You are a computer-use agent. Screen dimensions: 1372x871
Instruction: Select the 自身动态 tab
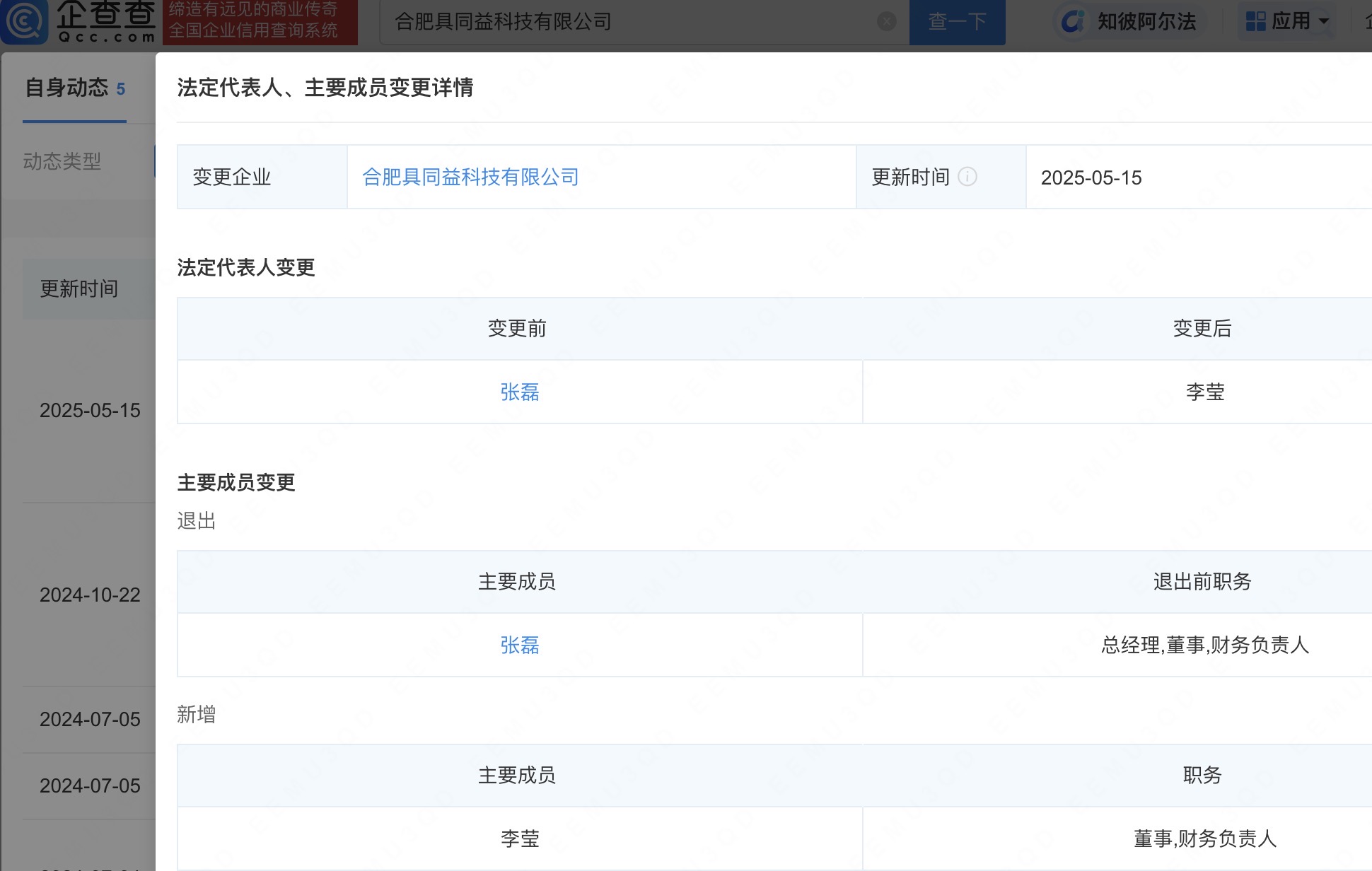coord(74,88)
